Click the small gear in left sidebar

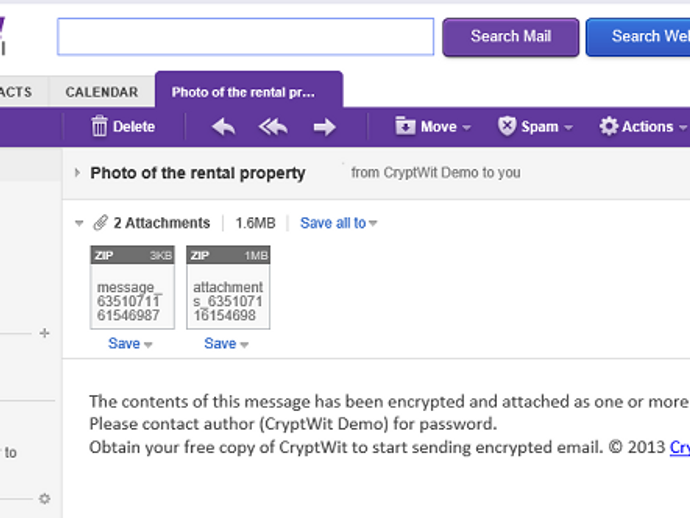pyautogui.click(x=44, y=498)
